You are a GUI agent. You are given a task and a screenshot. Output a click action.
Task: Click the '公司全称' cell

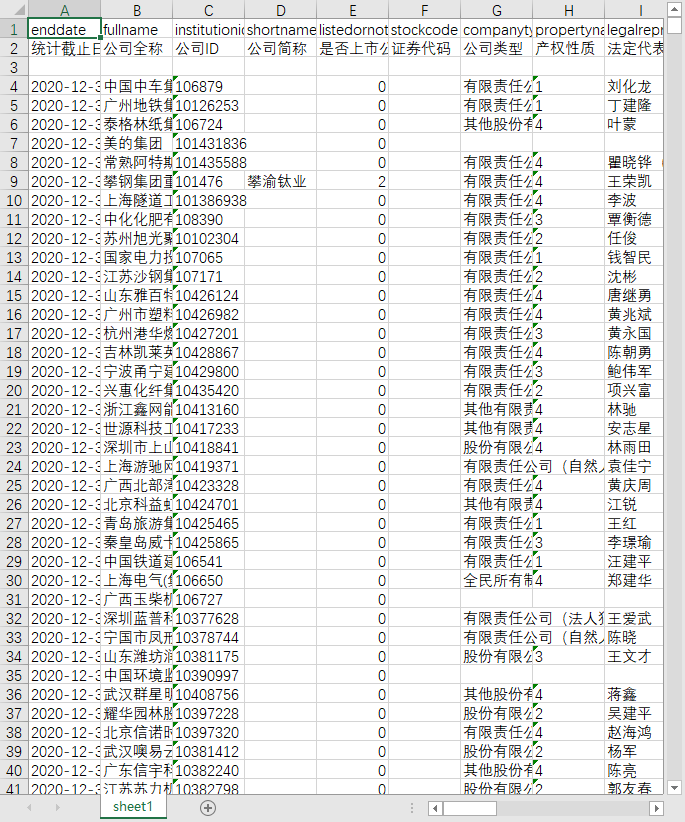pyautogui.click(x=137, y=48)
